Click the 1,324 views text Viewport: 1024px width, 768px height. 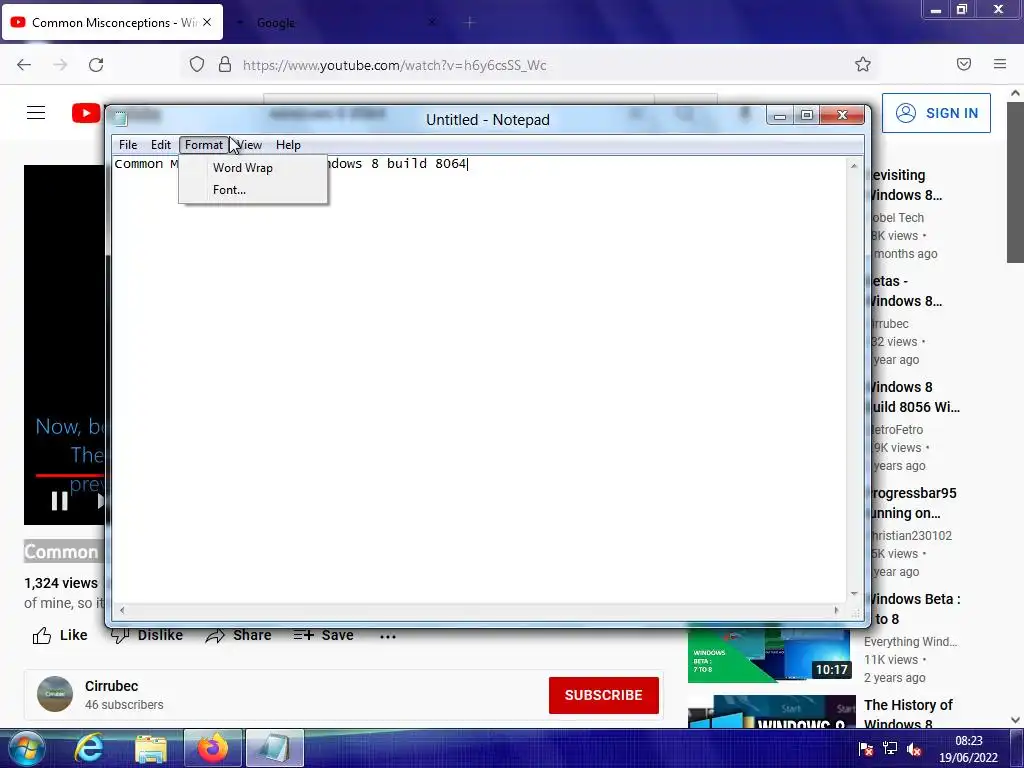click(61, 583)
